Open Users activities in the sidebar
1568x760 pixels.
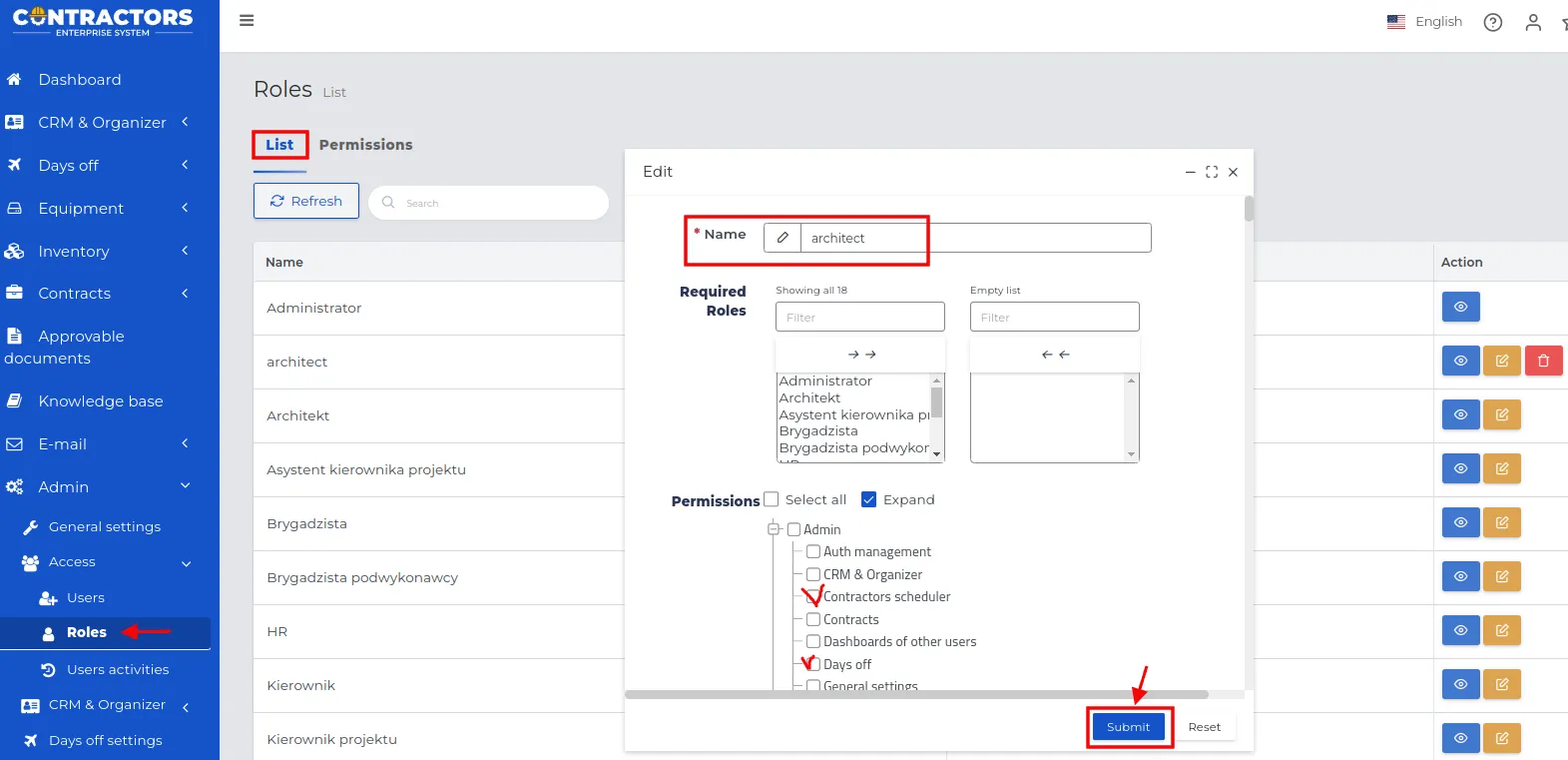coord(117,669)
